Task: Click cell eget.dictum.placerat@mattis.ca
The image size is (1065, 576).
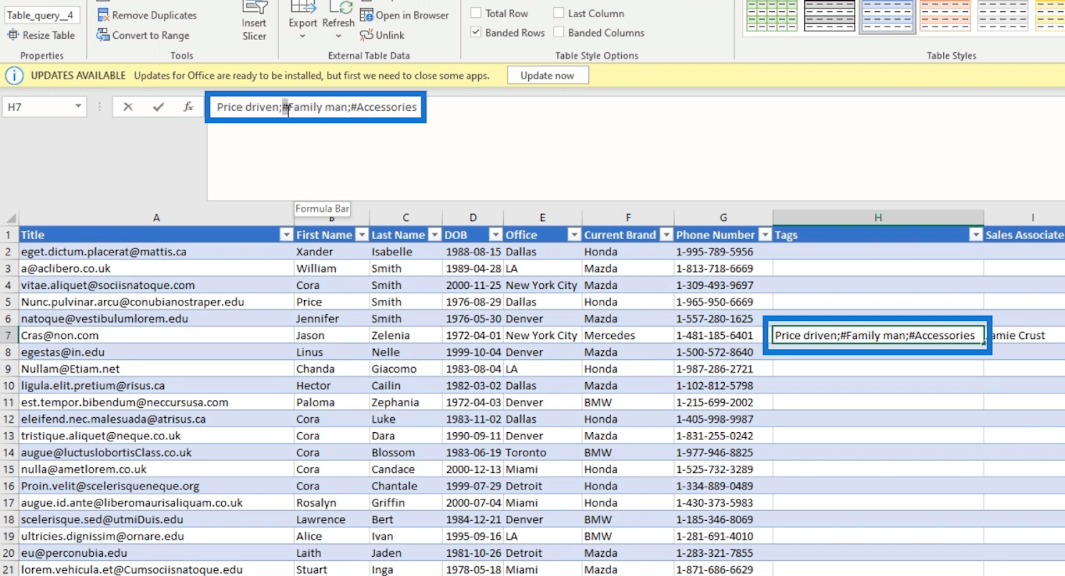Action: pos(156,251)
